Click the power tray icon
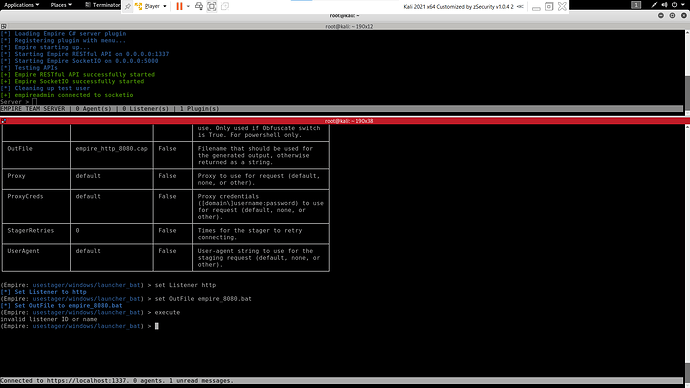 point(674,5)
